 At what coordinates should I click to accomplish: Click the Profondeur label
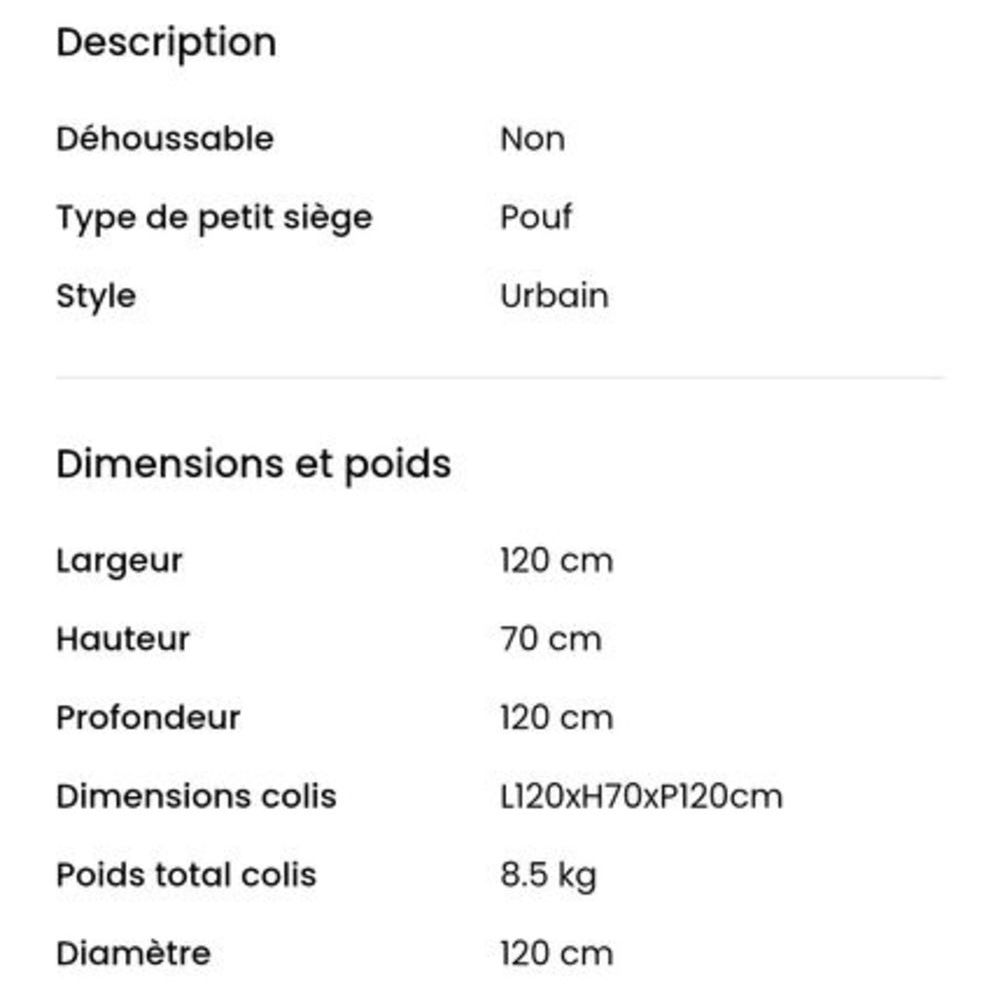coord(148,718)
